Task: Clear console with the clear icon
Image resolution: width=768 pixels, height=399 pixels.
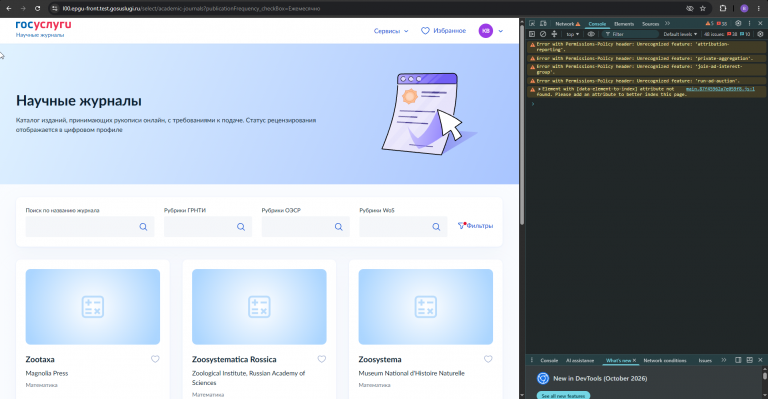Action: point(543,34)
